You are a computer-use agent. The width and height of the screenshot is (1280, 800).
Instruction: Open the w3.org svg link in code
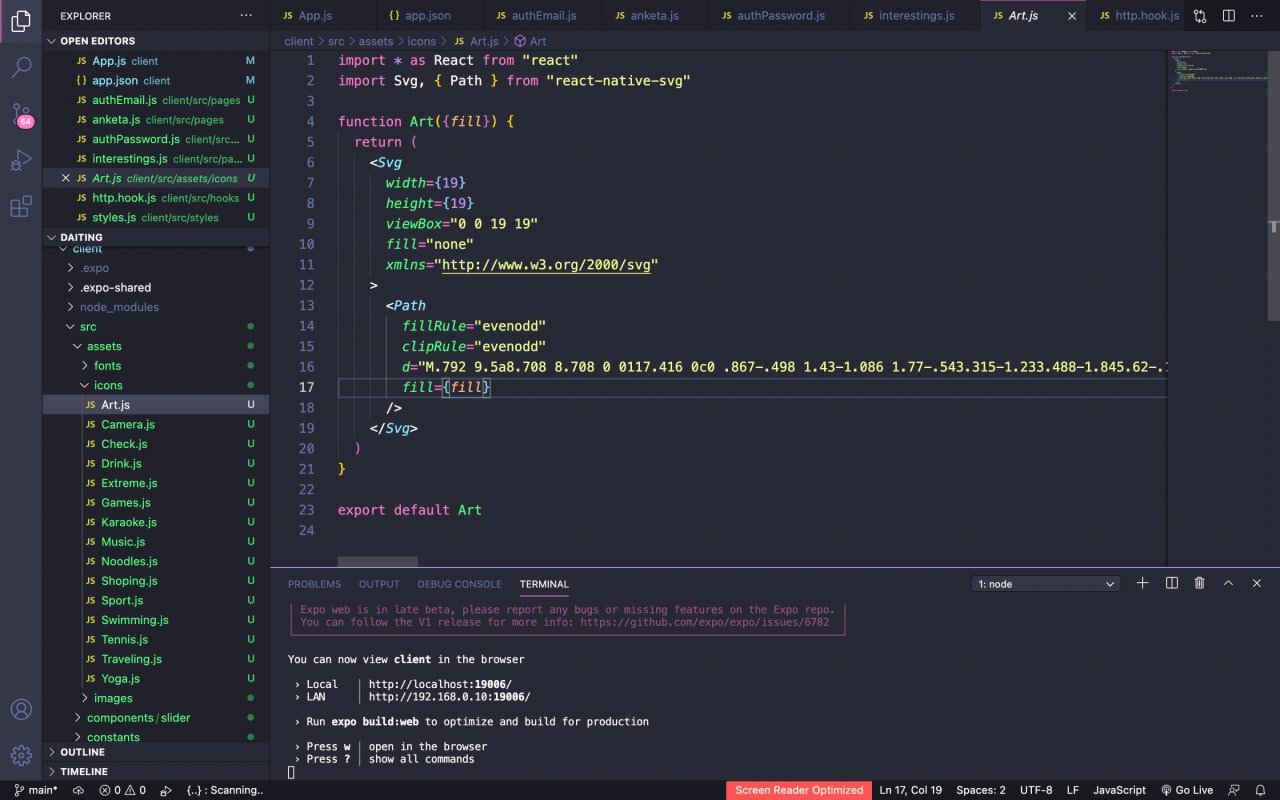[x=546, y=265]
